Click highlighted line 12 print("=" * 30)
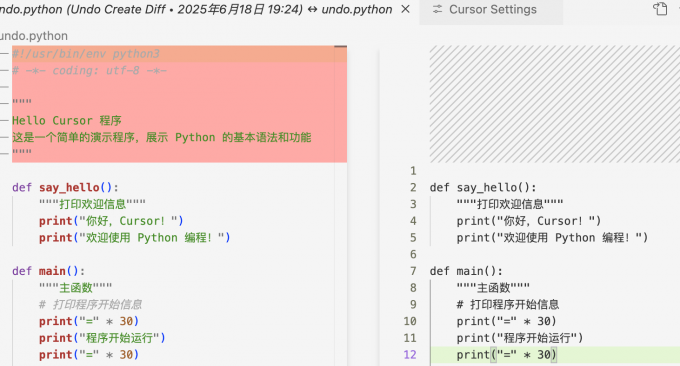Image resolution: width=680 pixels, height=366 pixels. click(x=506, y=355)
